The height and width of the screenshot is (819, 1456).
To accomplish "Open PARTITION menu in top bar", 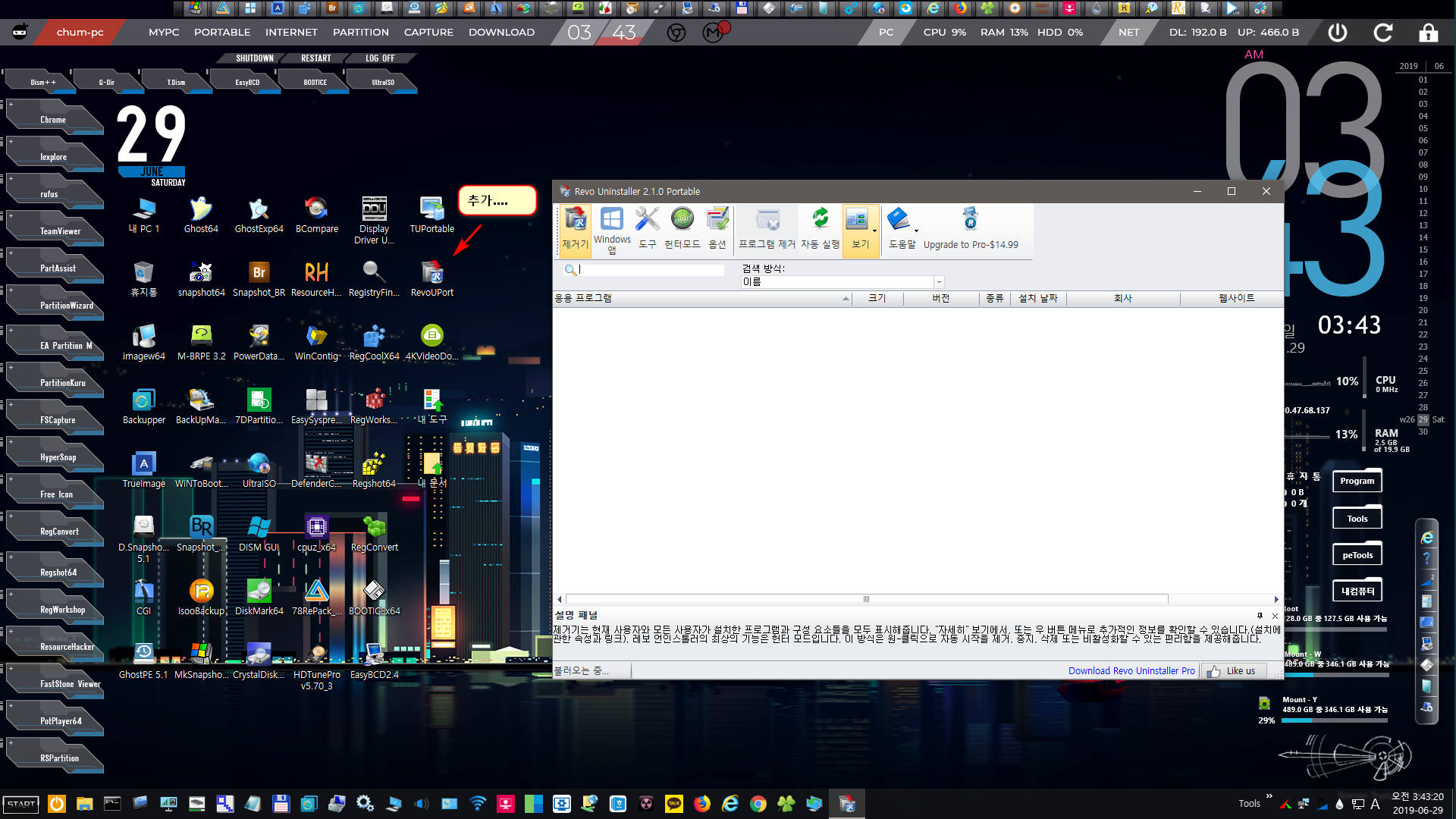I will coord(361,33).
